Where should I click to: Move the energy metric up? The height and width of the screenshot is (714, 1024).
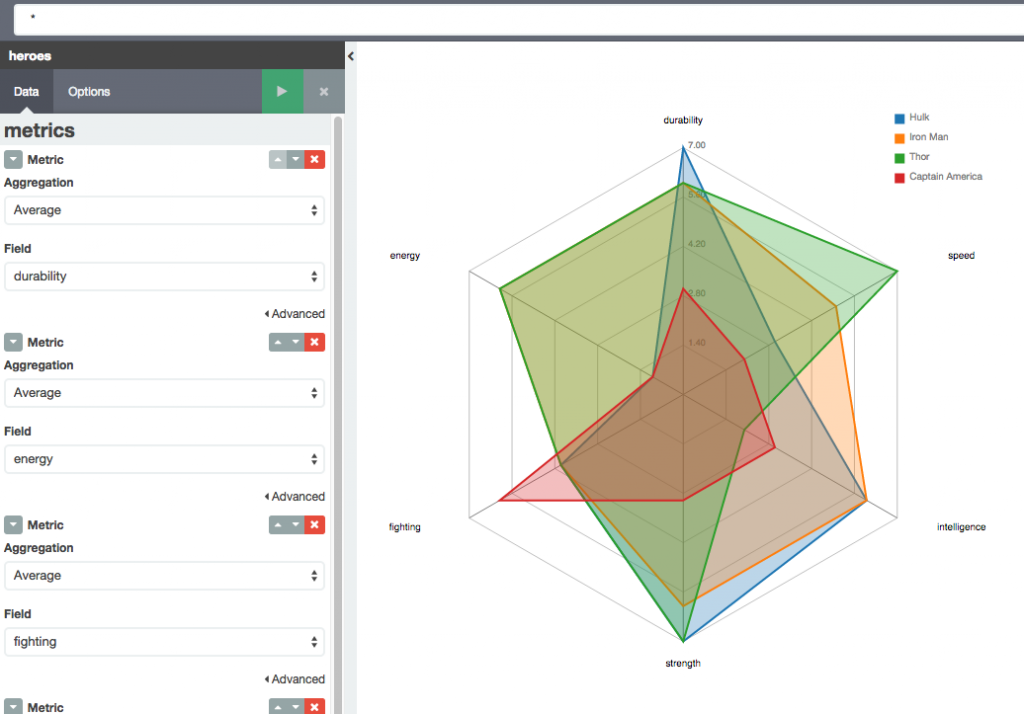(278, 342)
